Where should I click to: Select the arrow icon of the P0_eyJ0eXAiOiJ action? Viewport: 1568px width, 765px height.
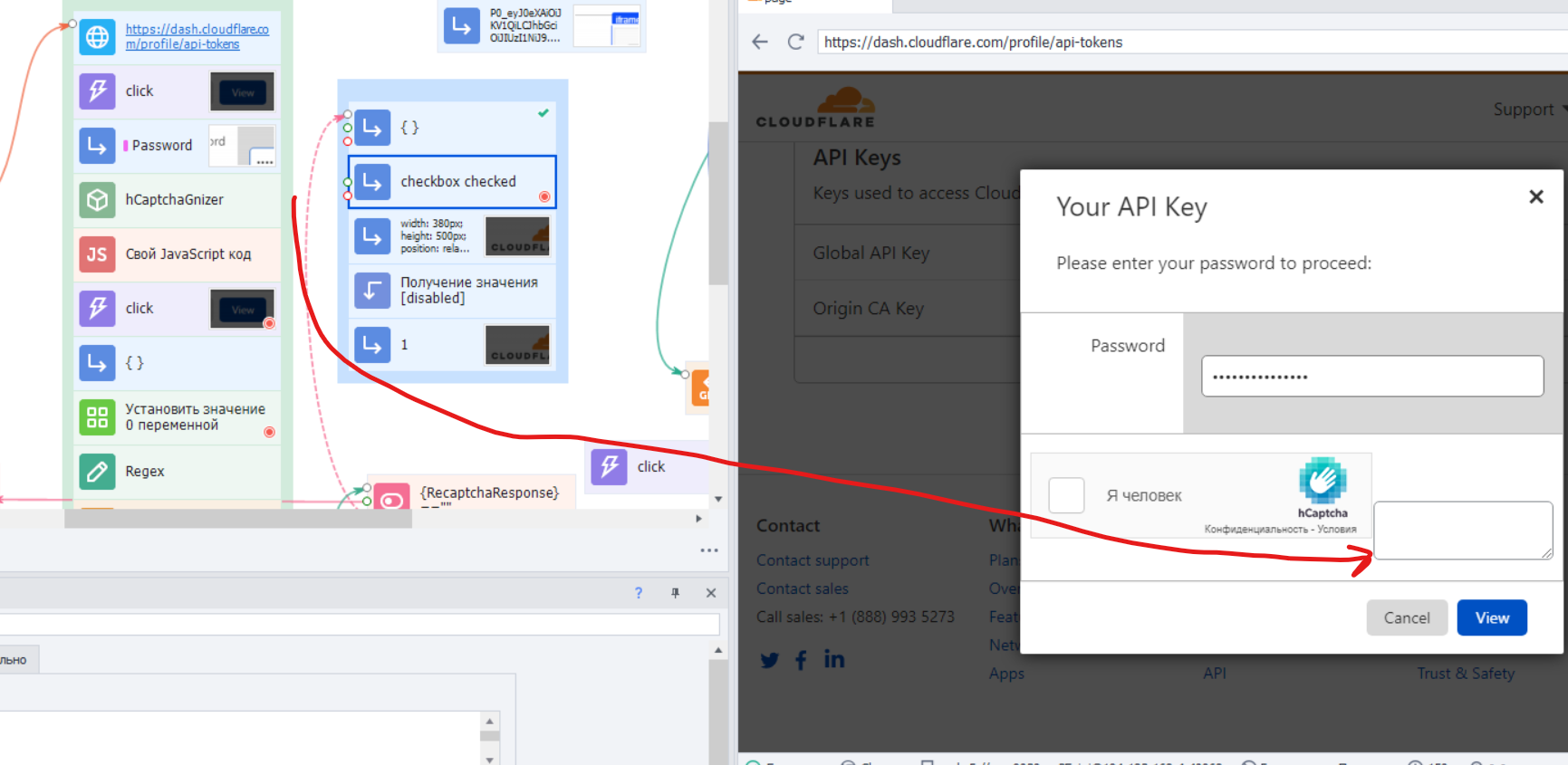(462, 25)
